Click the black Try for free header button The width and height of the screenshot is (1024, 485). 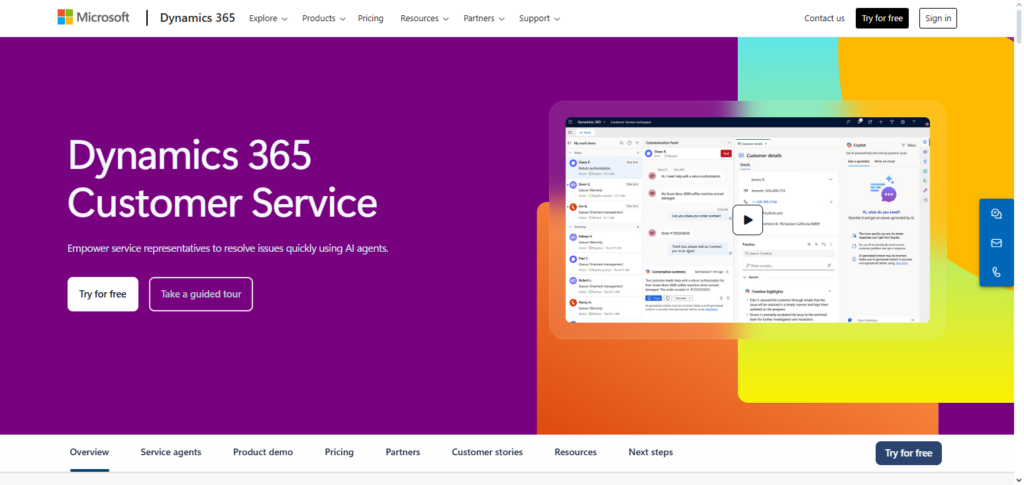pyautogui.click(x=882, y=18)
